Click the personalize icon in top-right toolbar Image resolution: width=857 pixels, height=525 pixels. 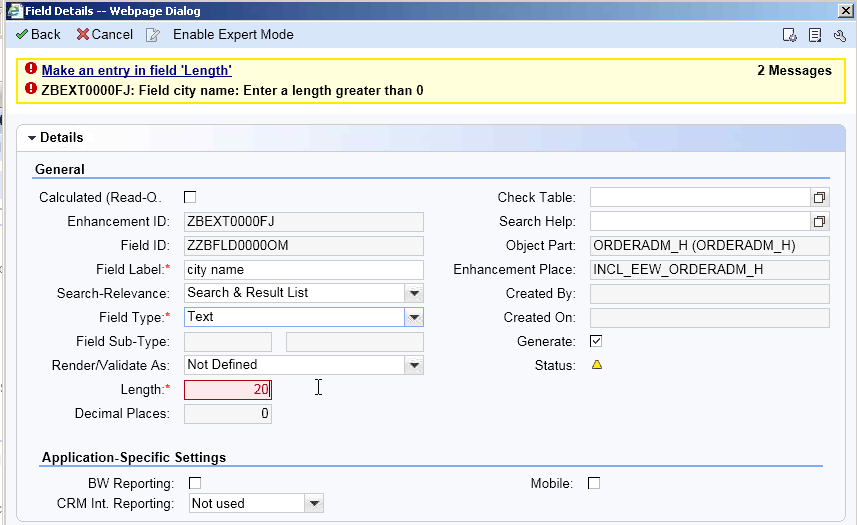(x=789, y=35)
